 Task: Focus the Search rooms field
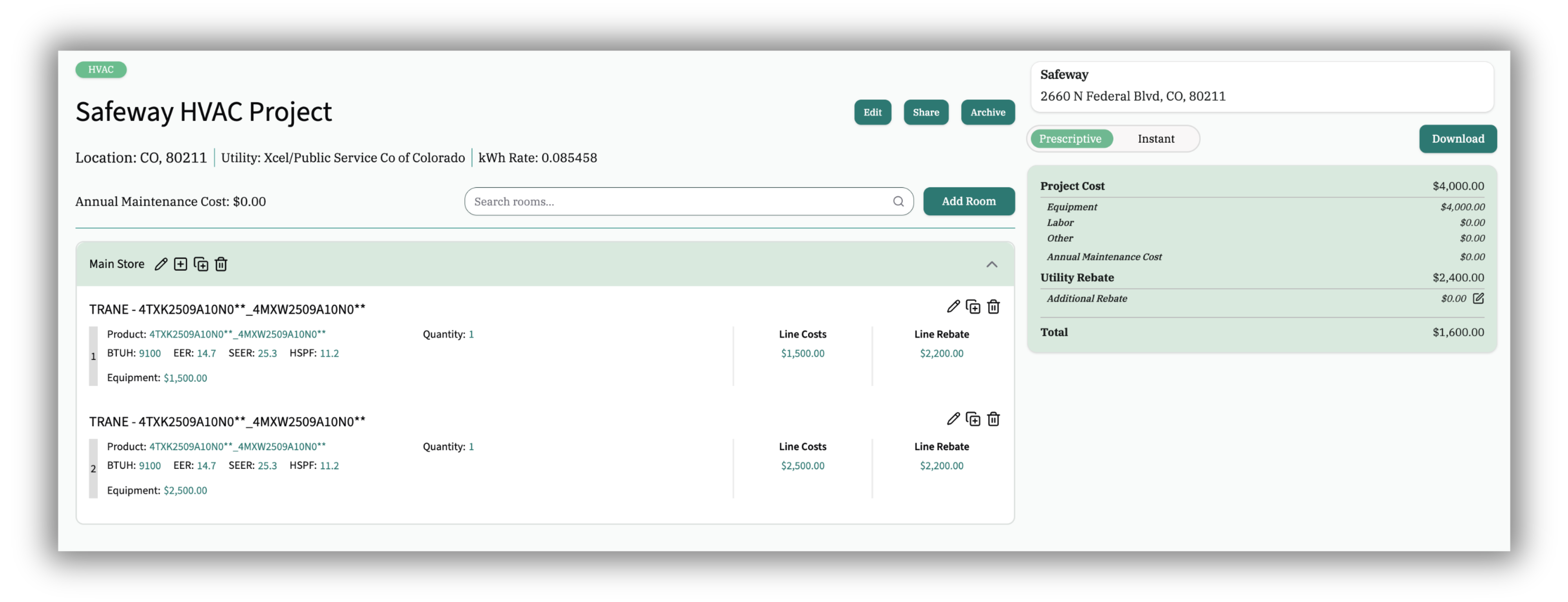pyautogui.click(x=676, y=201)
